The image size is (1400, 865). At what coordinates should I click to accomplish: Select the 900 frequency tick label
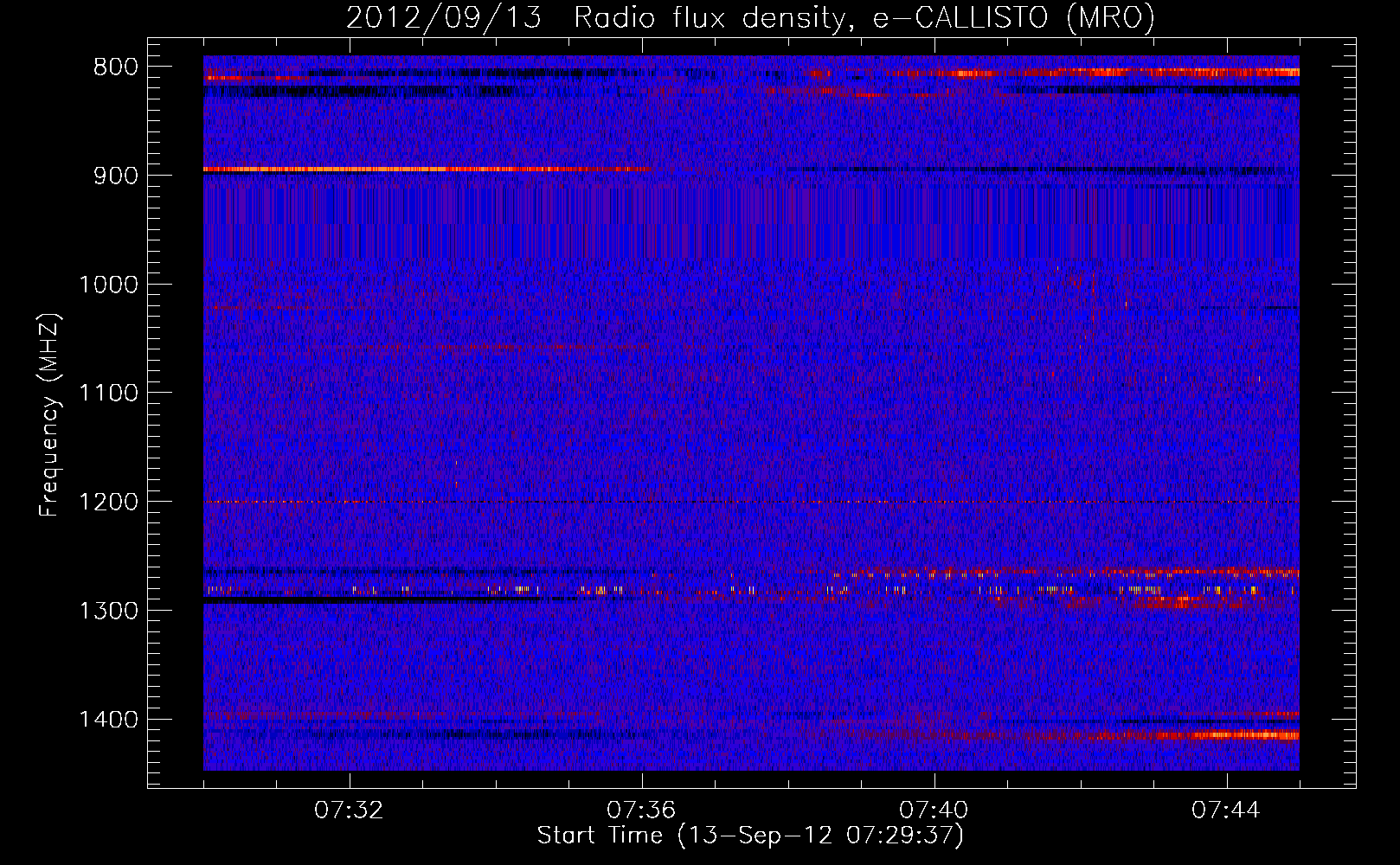click(x=113, y=176)
